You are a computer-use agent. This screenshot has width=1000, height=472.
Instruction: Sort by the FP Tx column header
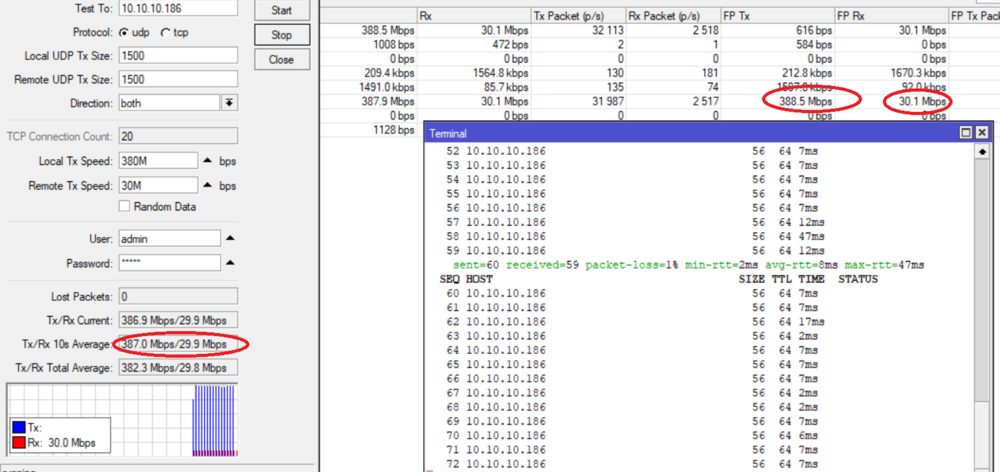click(x=778, y=15)
